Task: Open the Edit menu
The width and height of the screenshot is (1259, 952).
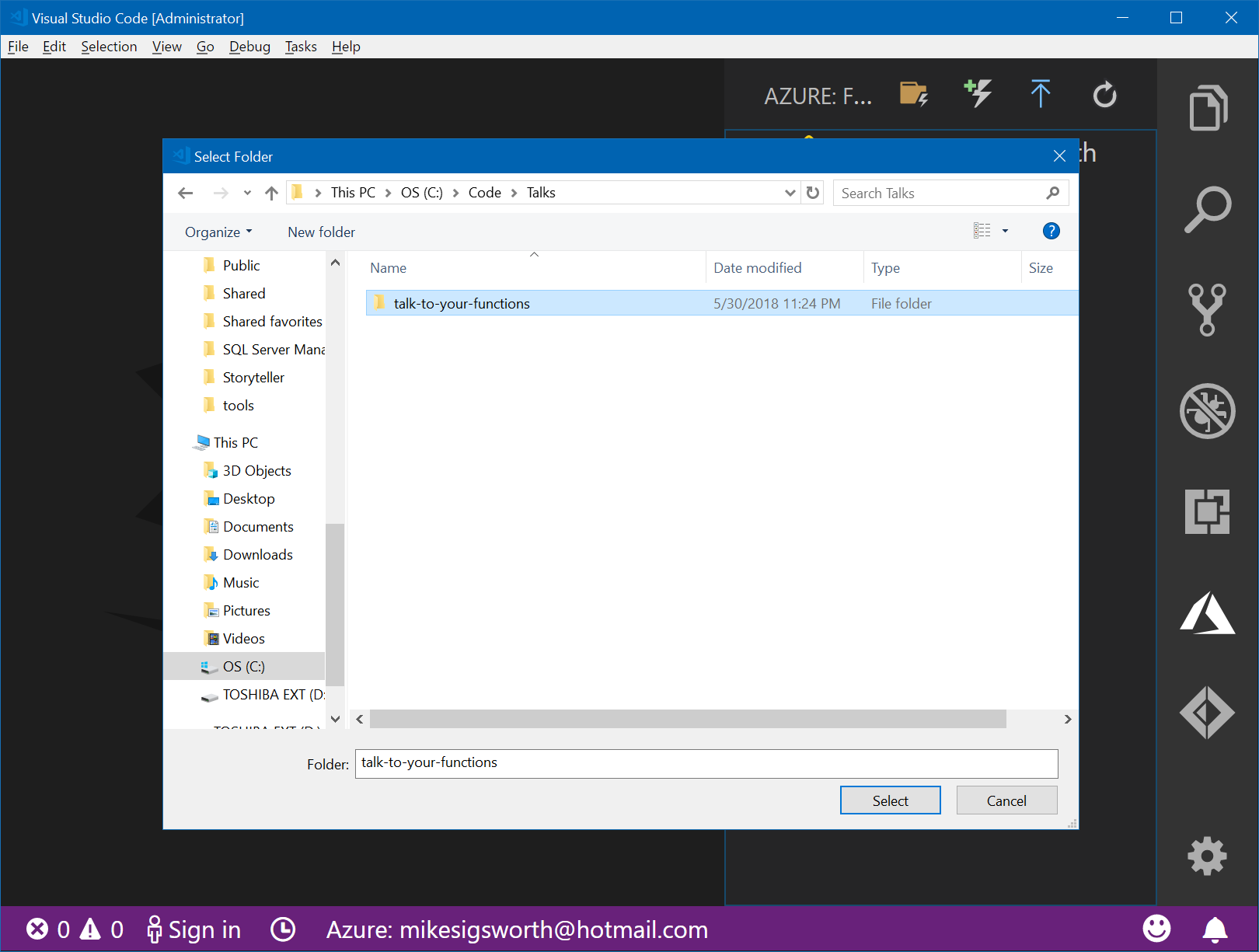Action: 54,47
